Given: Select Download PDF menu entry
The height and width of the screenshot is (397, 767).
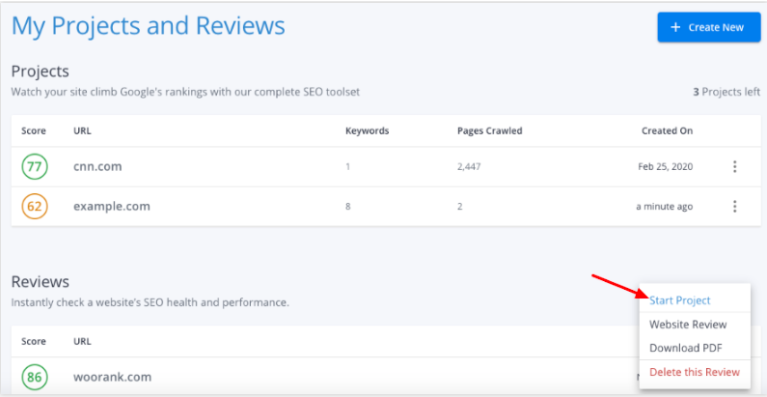Looking at the screenshot, I should [685, 348].
